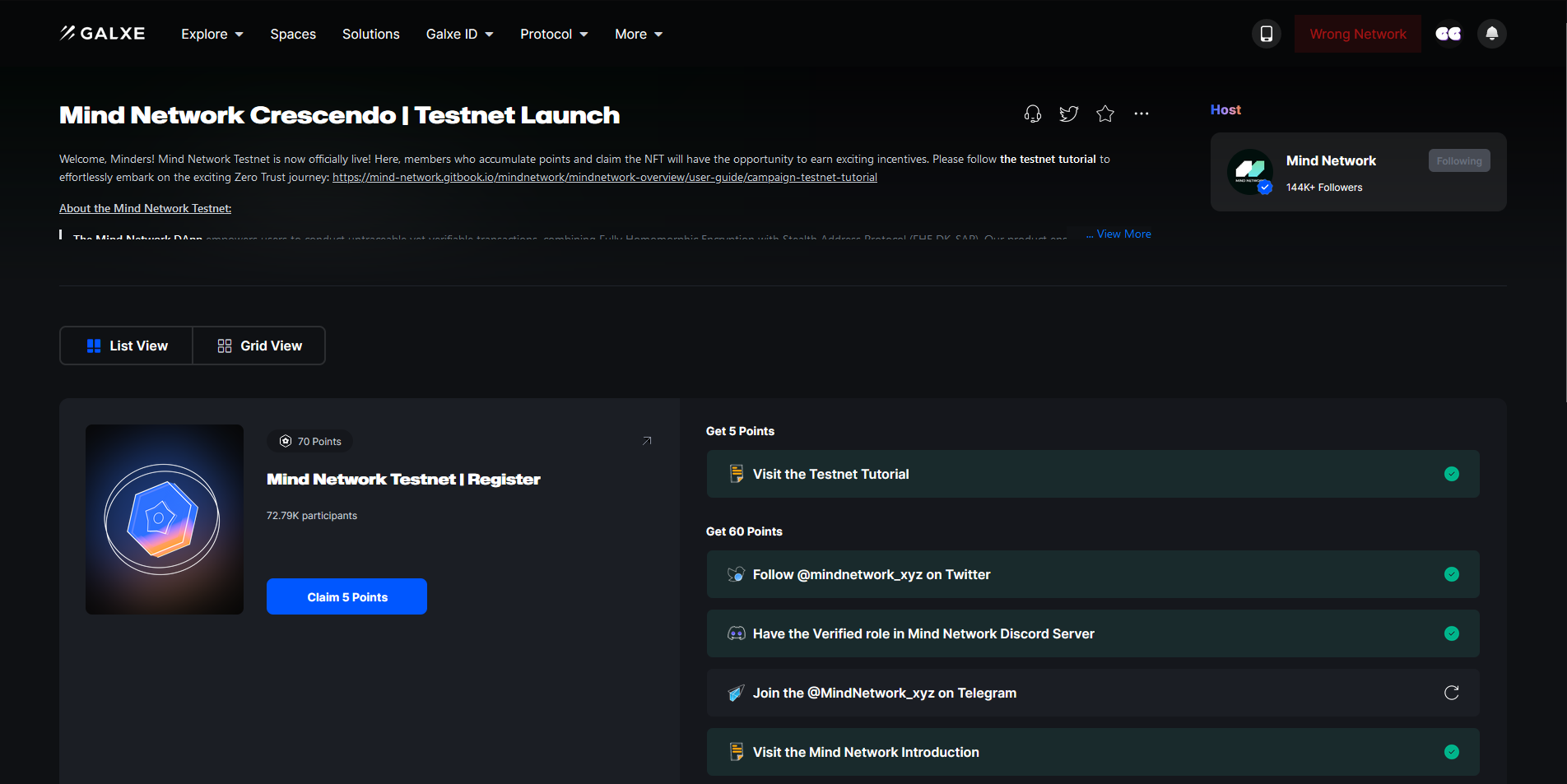Image resolution: width=1567 pixels, height=784 pixels.
Task: Click About the Mind Network Testnet link
Action: (x=145, y=208)
